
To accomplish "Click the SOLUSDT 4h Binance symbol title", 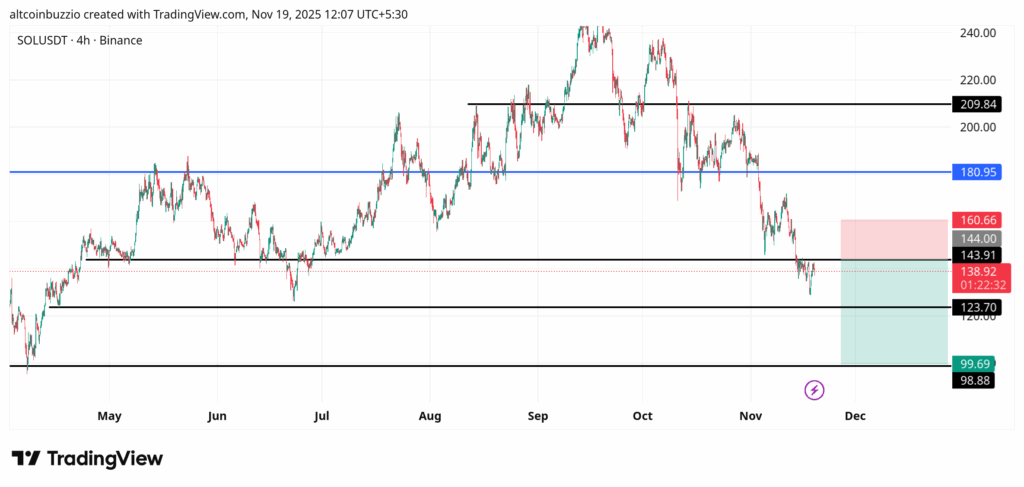I will (80, 40).
